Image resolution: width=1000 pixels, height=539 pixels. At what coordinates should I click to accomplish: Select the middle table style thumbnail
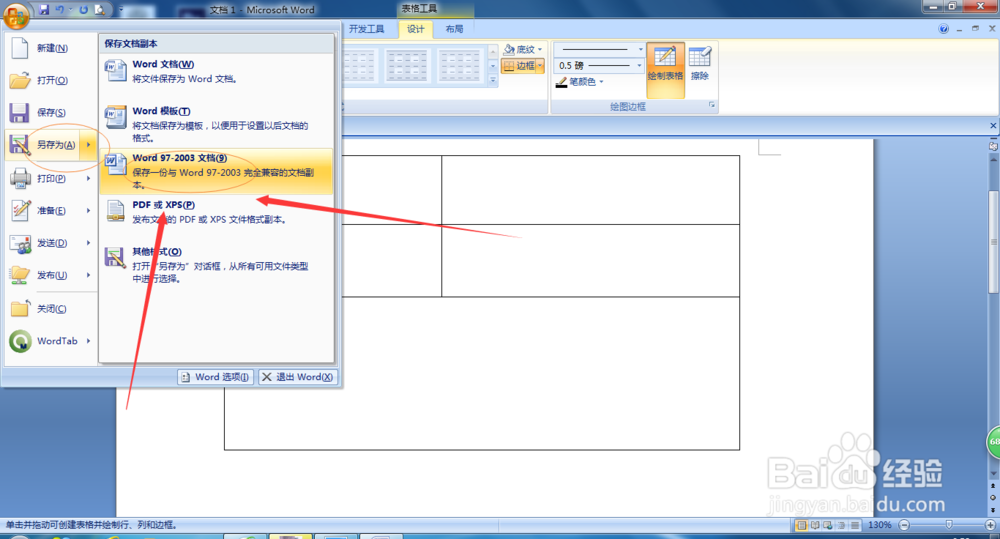407,66
